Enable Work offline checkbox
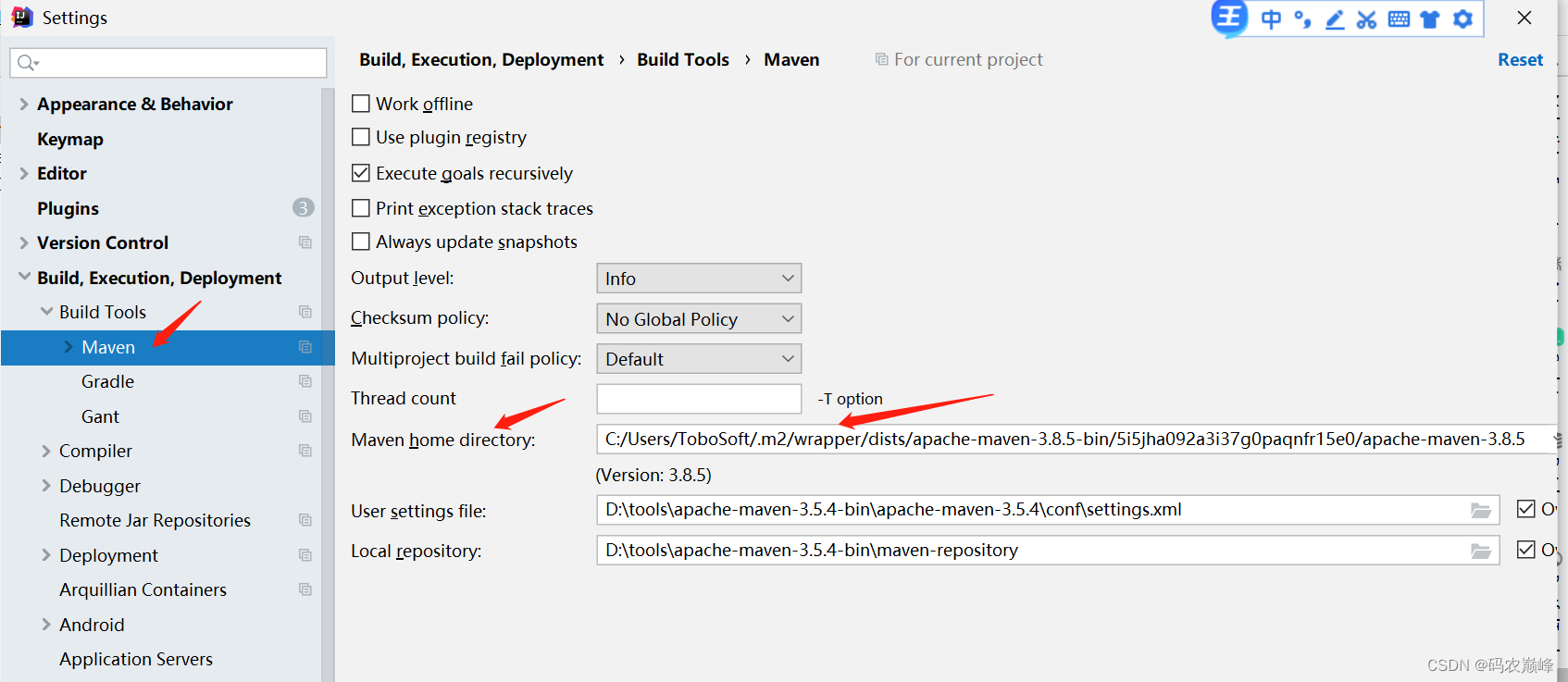Screen dimensions: 1568x682 [361, 104]
